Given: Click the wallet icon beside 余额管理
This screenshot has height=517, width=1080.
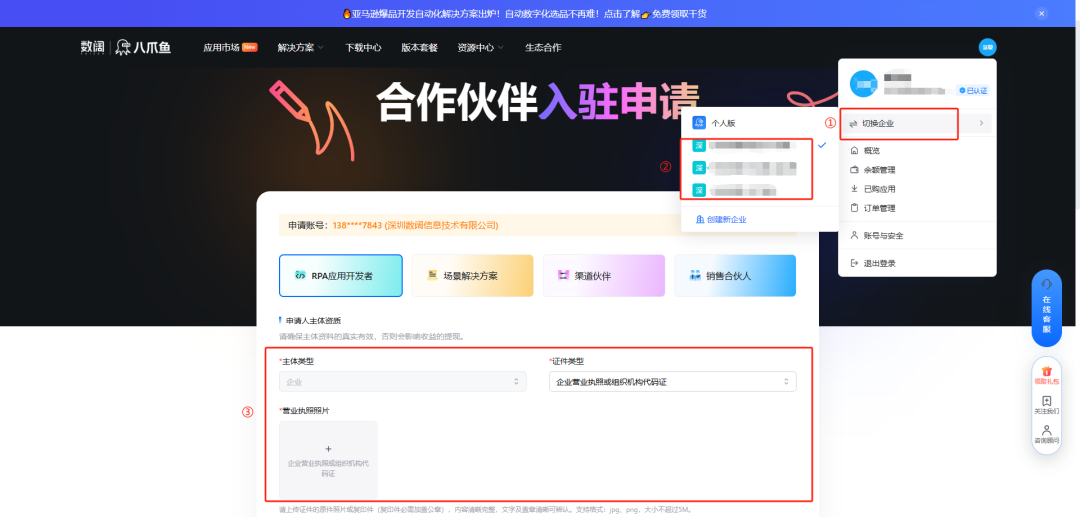Looking at the screenshot, I should (854, 169).
